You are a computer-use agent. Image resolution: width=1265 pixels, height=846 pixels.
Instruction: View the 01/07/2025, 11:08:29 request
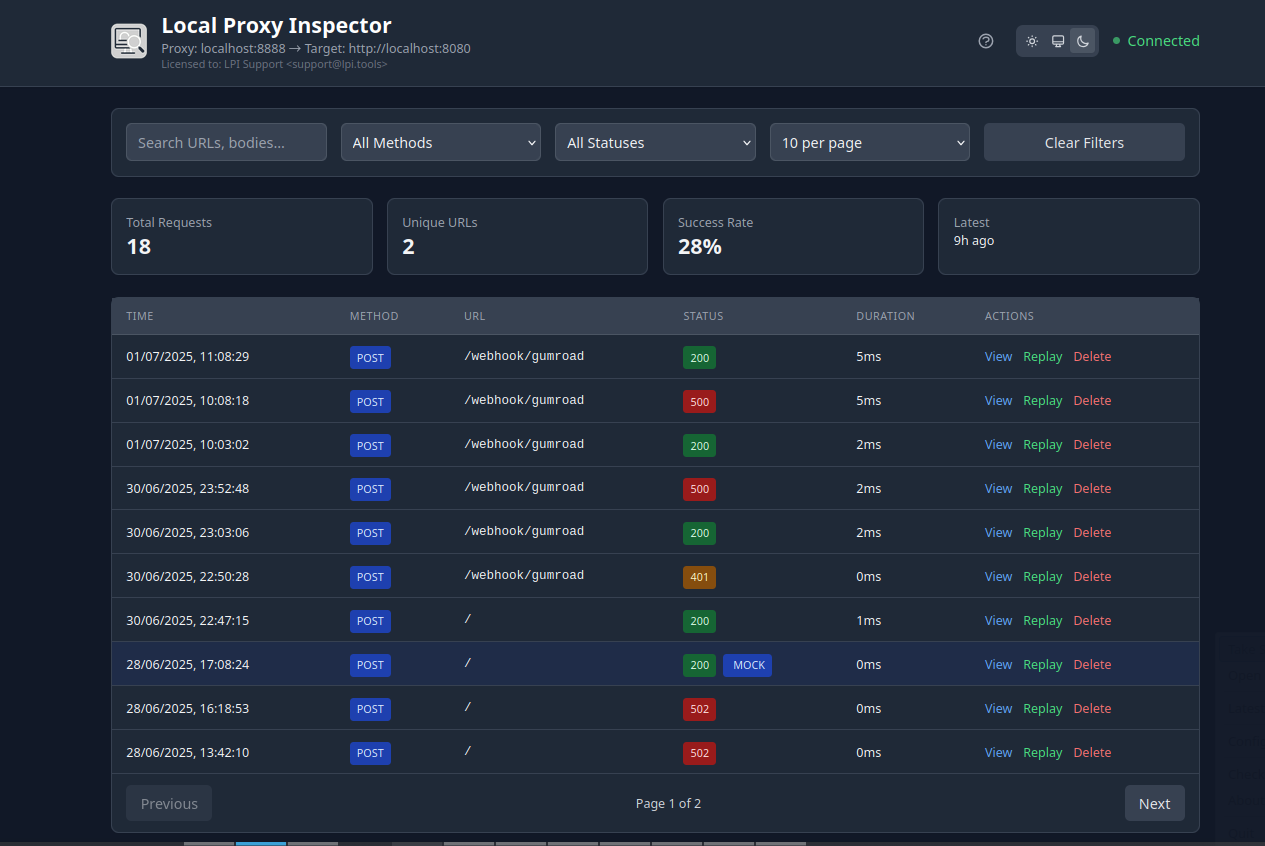(998, 356)
